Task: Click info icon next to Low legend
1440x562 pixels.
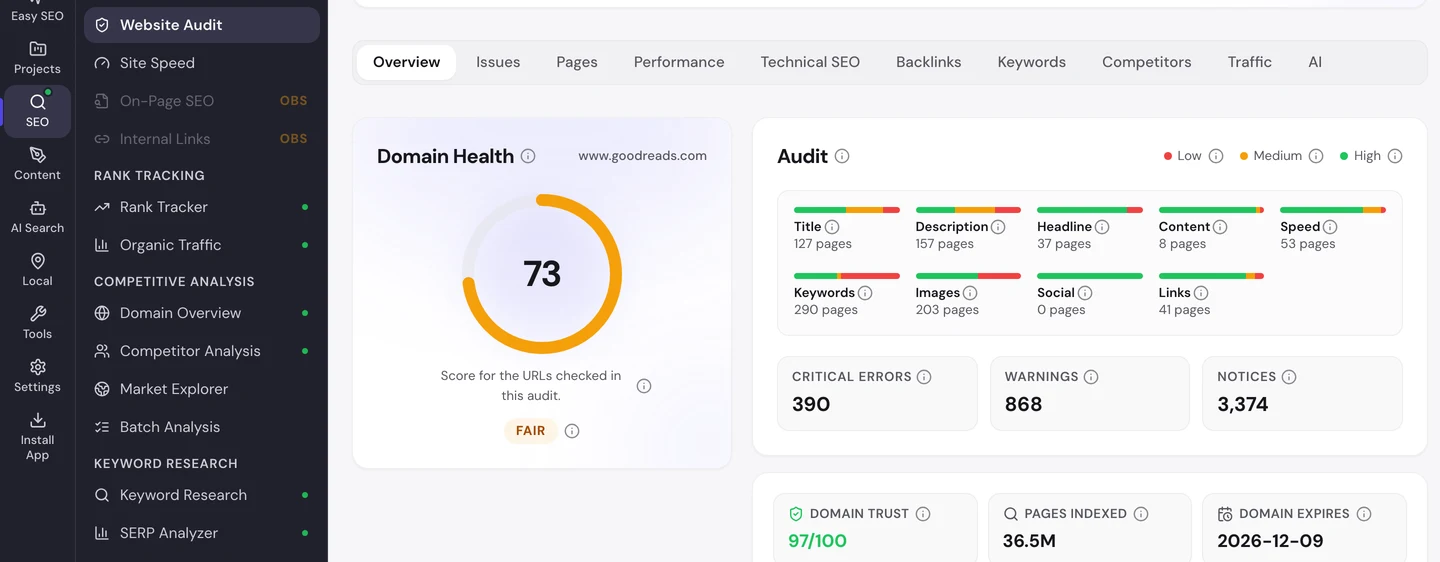Action: click(1216, 156)
